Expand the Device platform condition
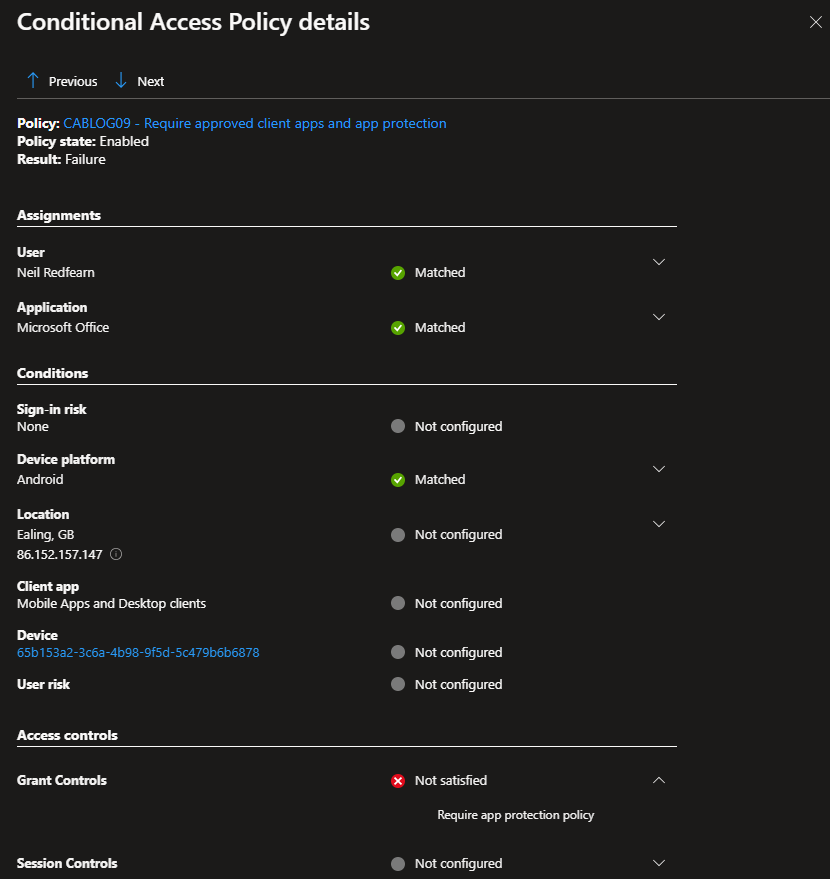The image size is (830, 879). (658, 469)
